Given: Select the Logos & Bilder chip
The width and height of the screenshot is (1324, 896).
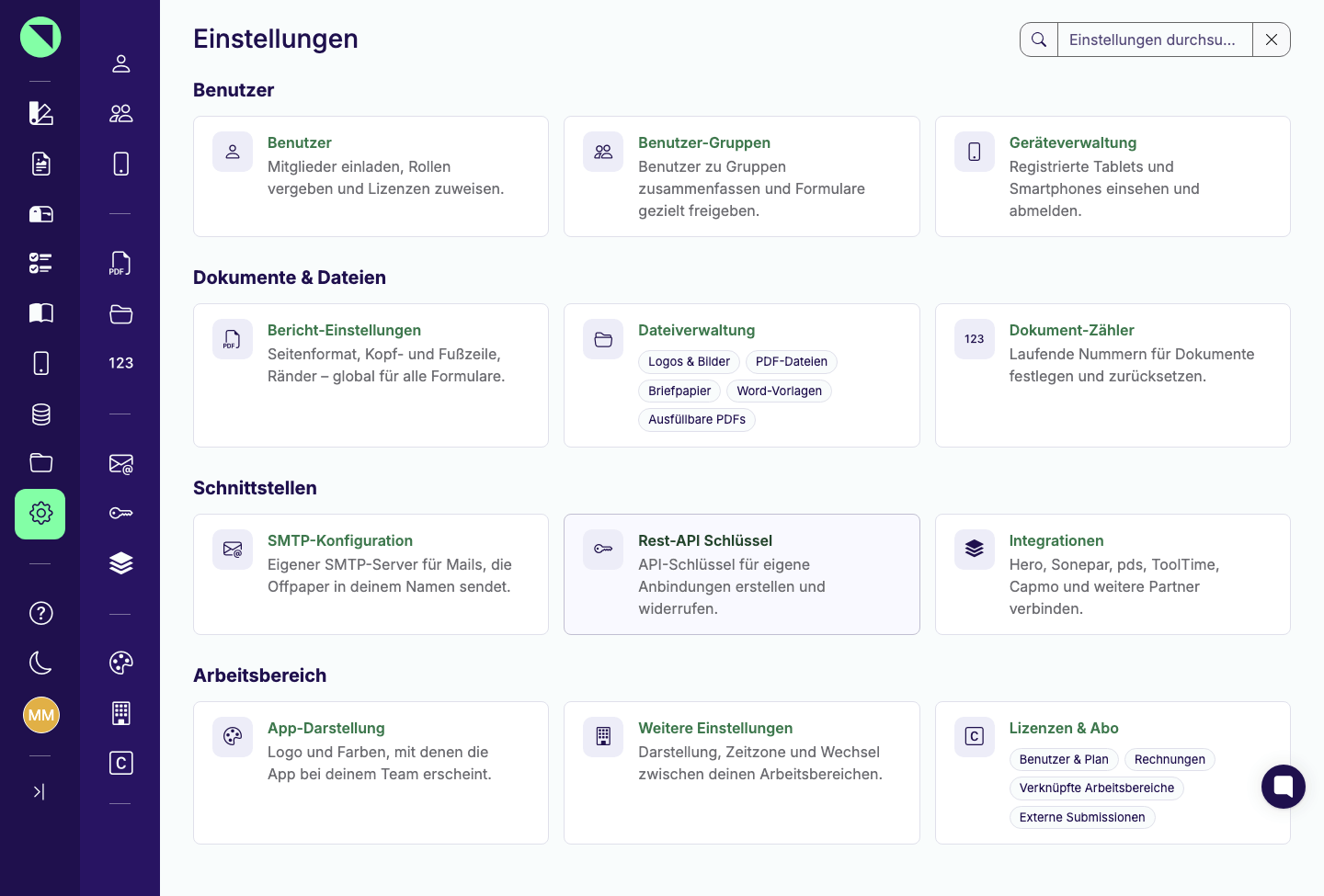Looking at the screenshot, I should tap(689, 362).
